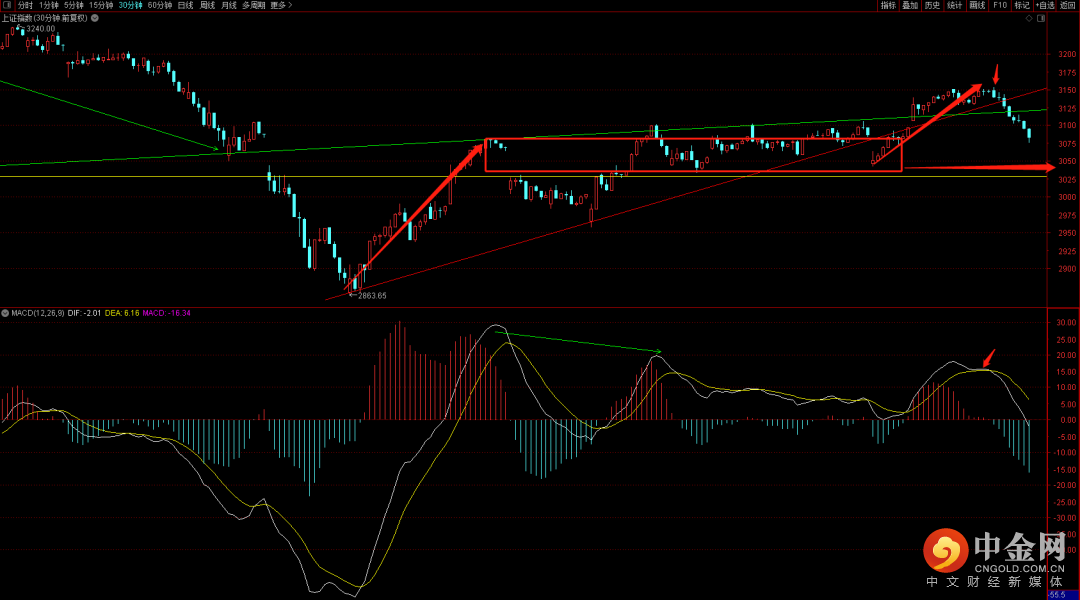The image size is (1080, 600).
Task: Select the 60分钟 period
Action: 159,5
